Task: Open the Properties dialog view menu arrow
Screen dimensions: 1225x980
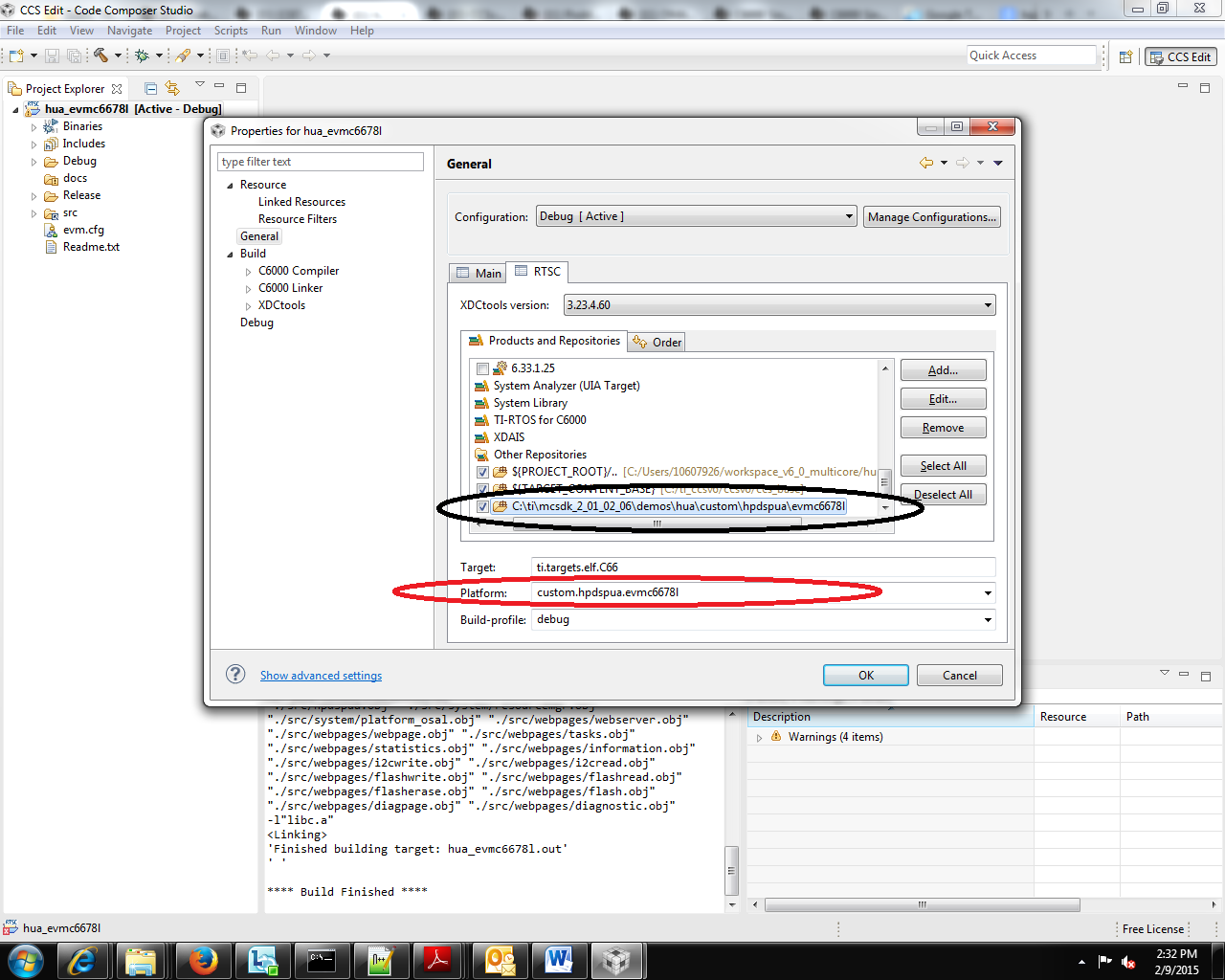Action: (998, 163)
